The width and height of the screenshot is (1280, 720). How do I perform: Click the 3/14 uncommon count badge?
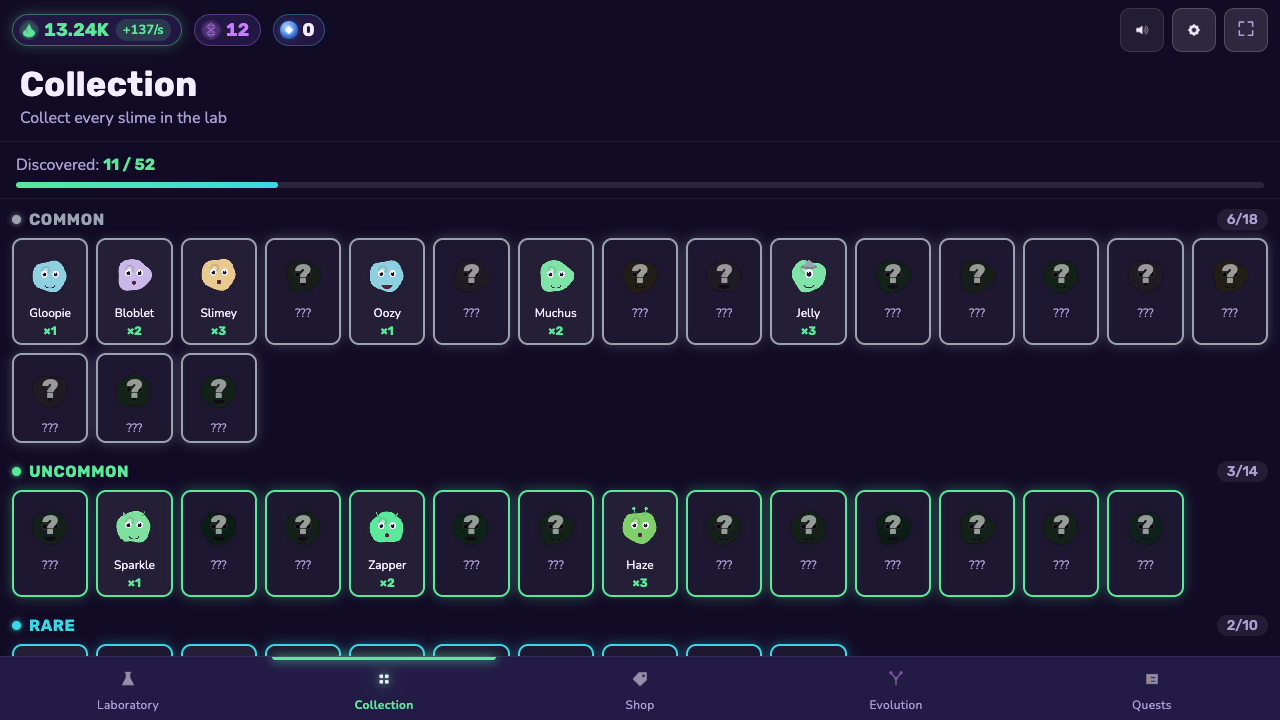pos(1242,471)
